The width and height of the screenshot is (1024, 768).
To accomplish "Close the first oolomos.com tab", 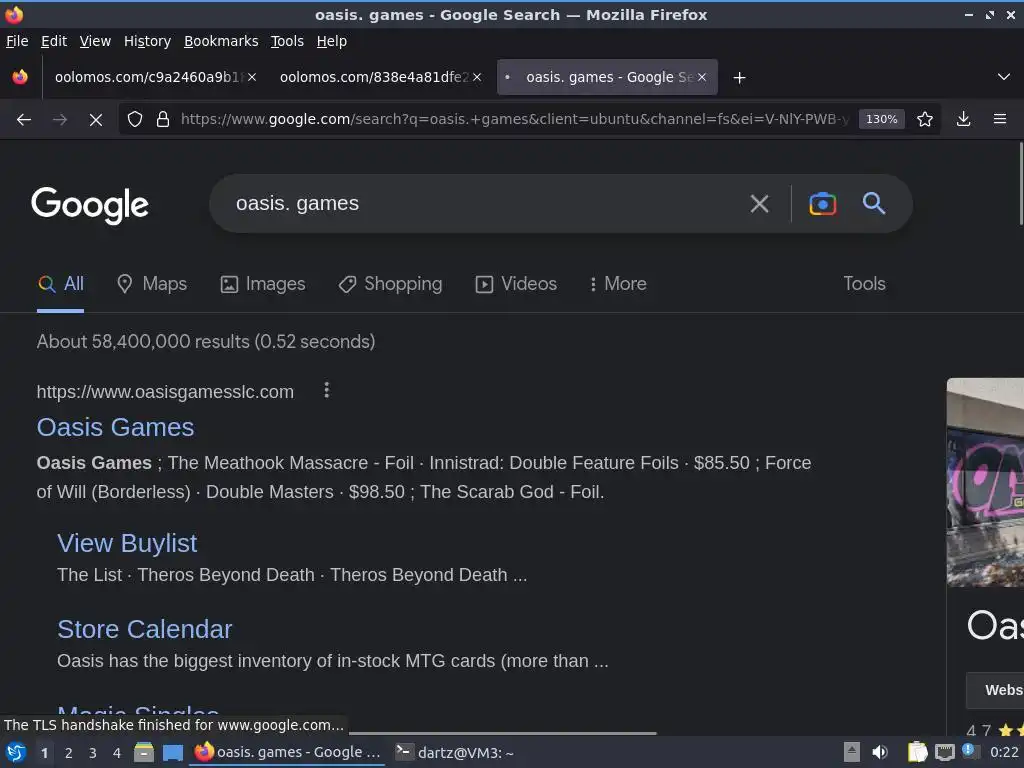I will pos(252,77).
